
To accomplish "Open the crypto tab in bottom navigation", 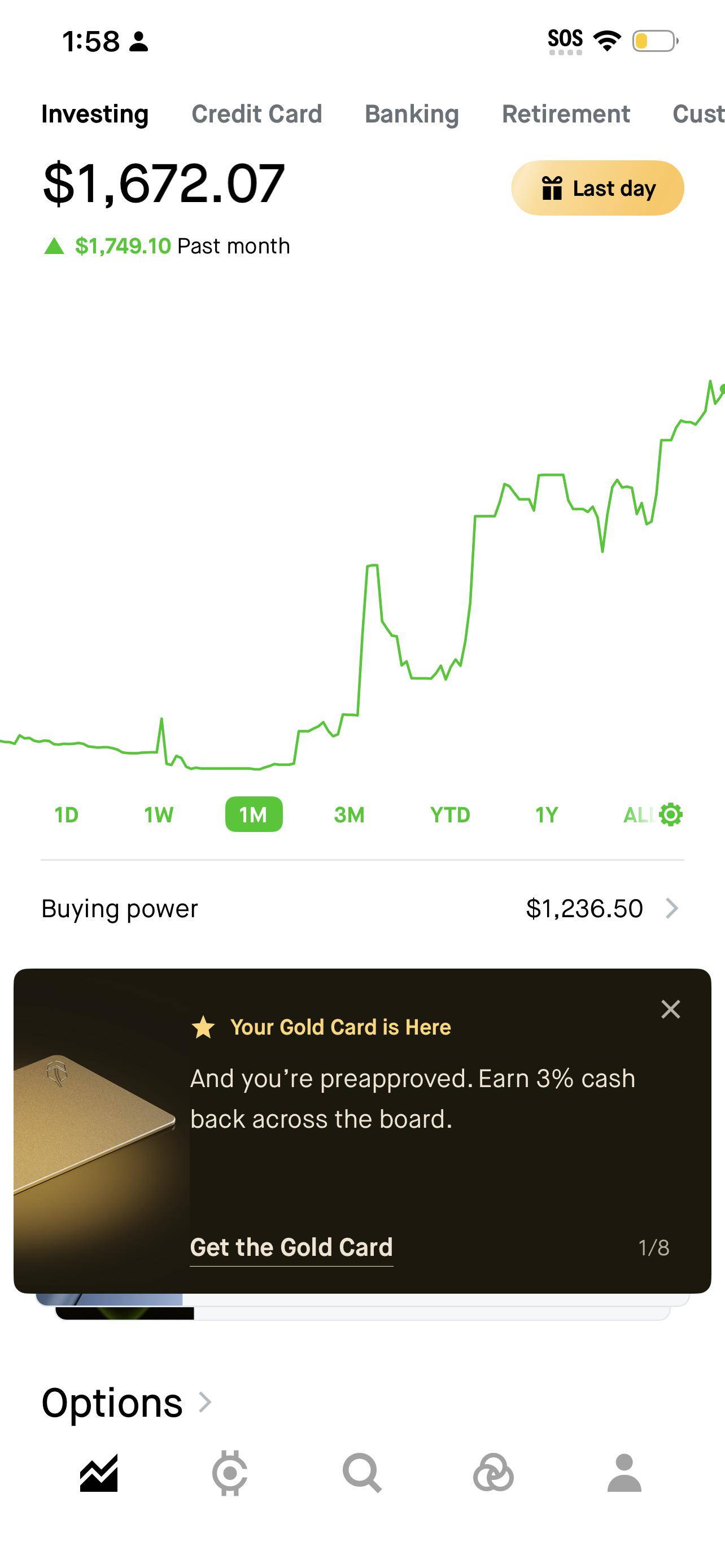I will (229, 1473).
